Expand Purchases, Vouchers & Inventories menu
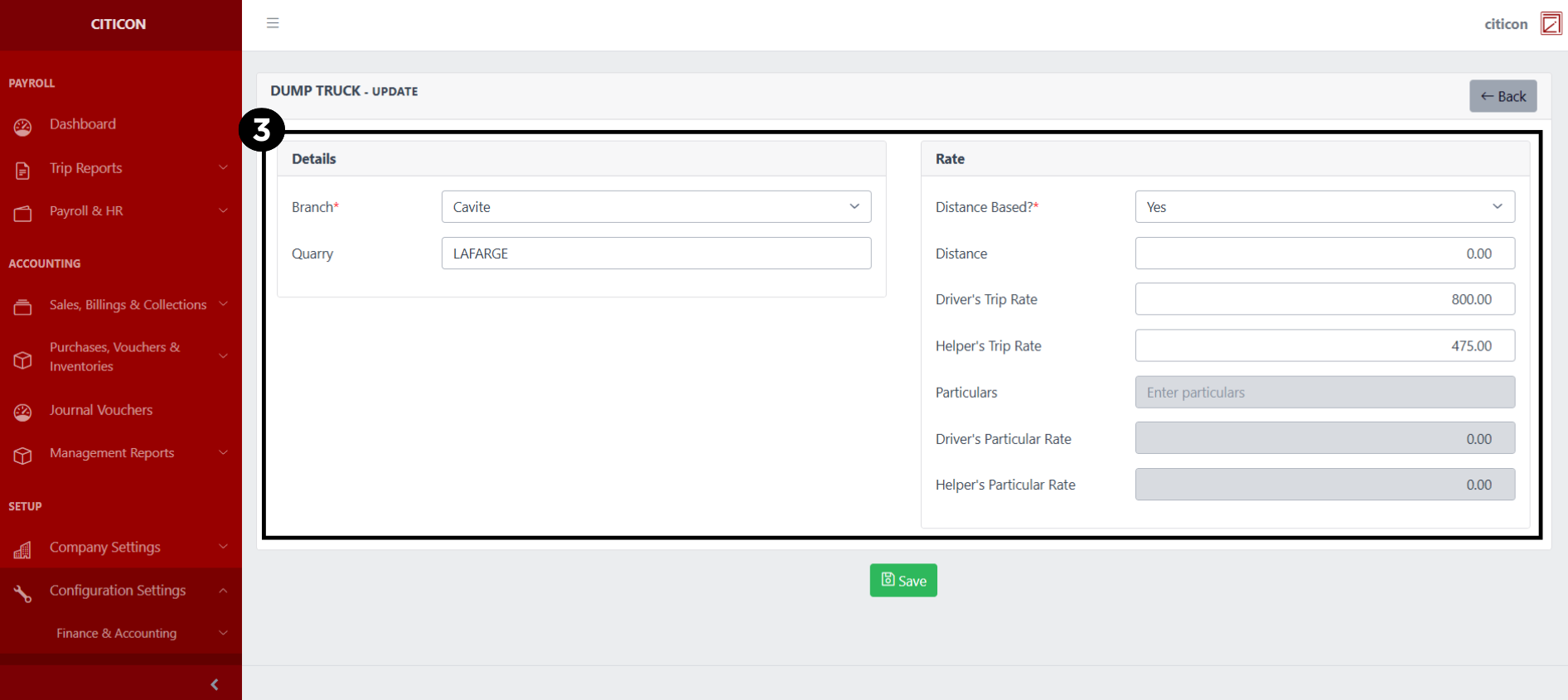 point(114,357)
